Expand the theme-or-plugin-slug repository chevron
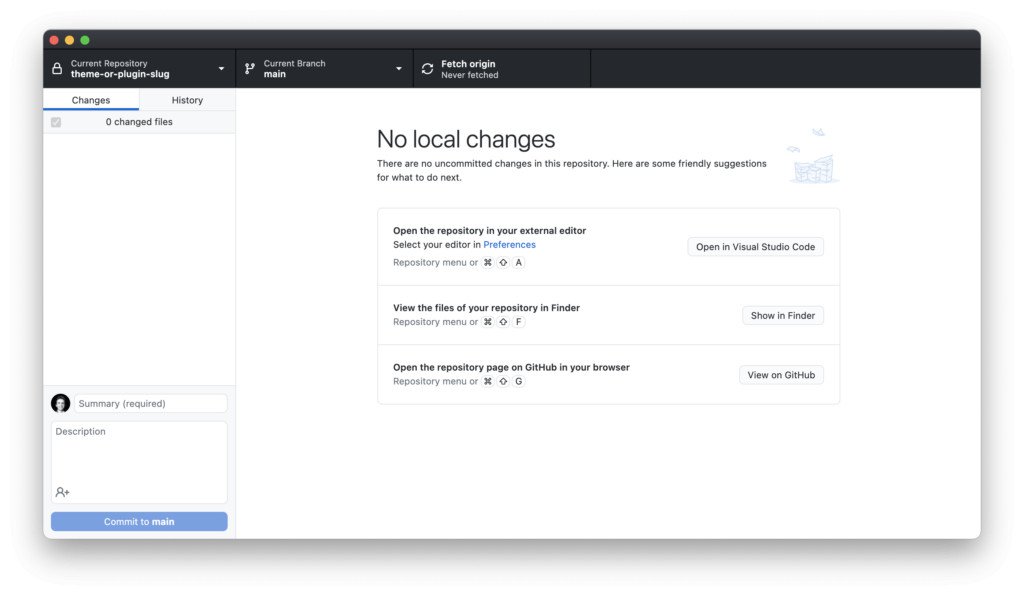Screen dimensions: 1024x596 [222, 68]
